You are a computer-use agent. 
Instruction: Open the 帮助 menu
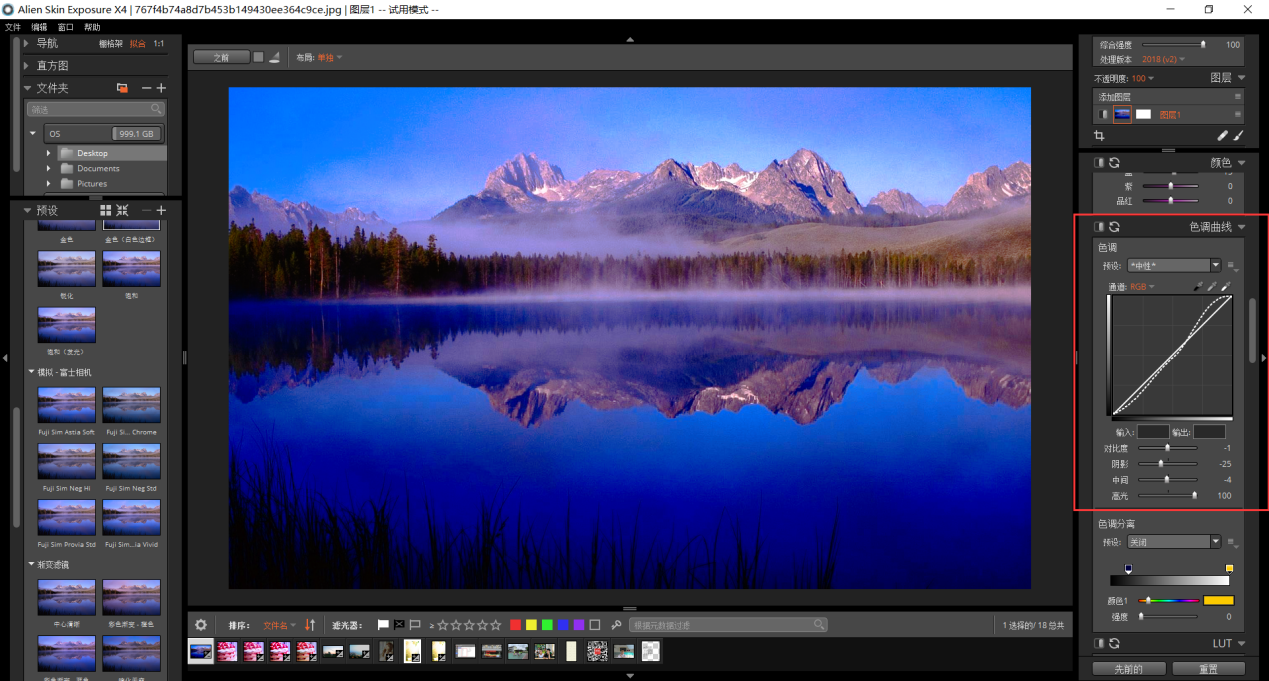(x=92, y=27)
